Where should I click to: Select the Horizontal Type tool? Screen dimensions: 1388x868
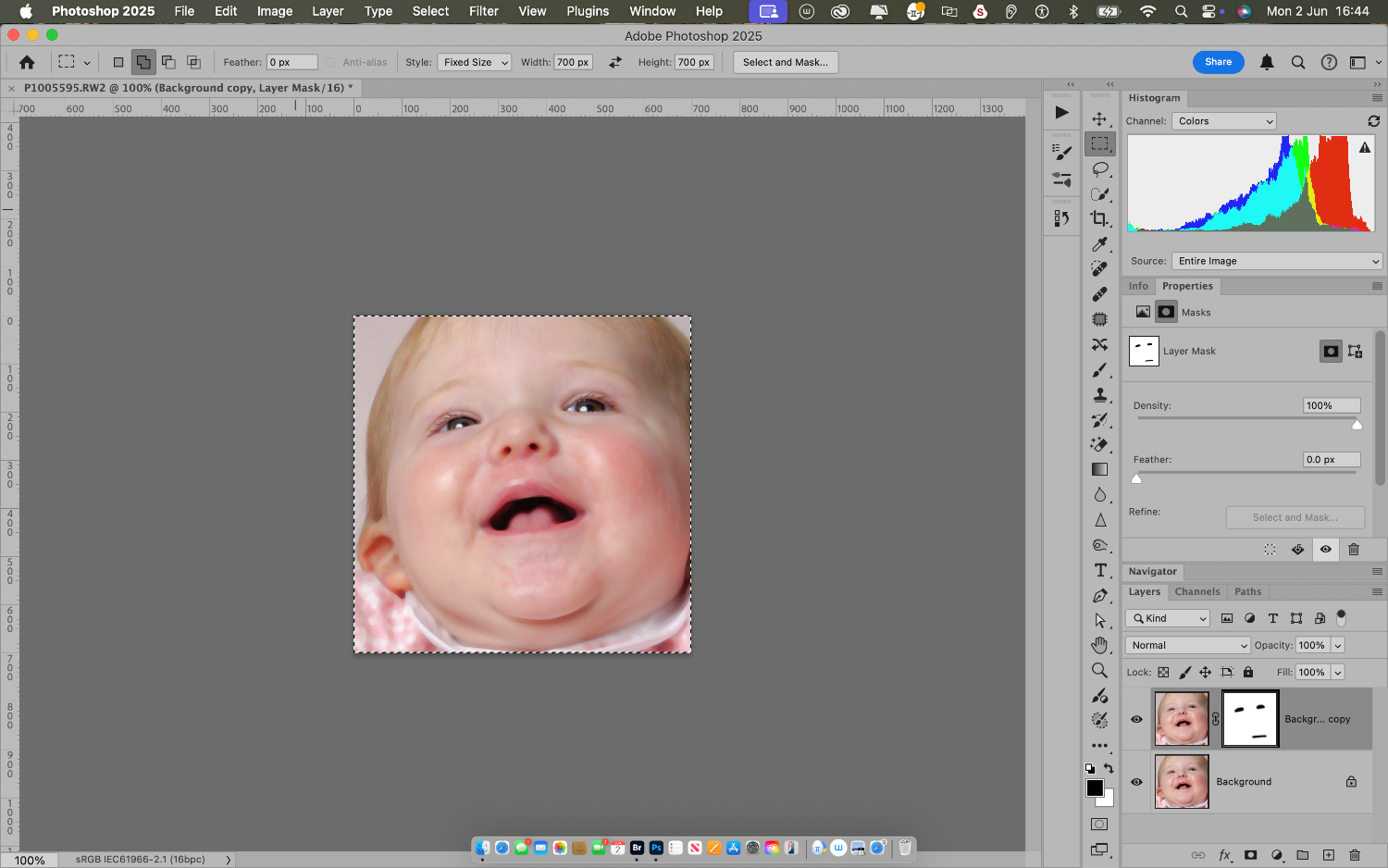(1099, 570)
